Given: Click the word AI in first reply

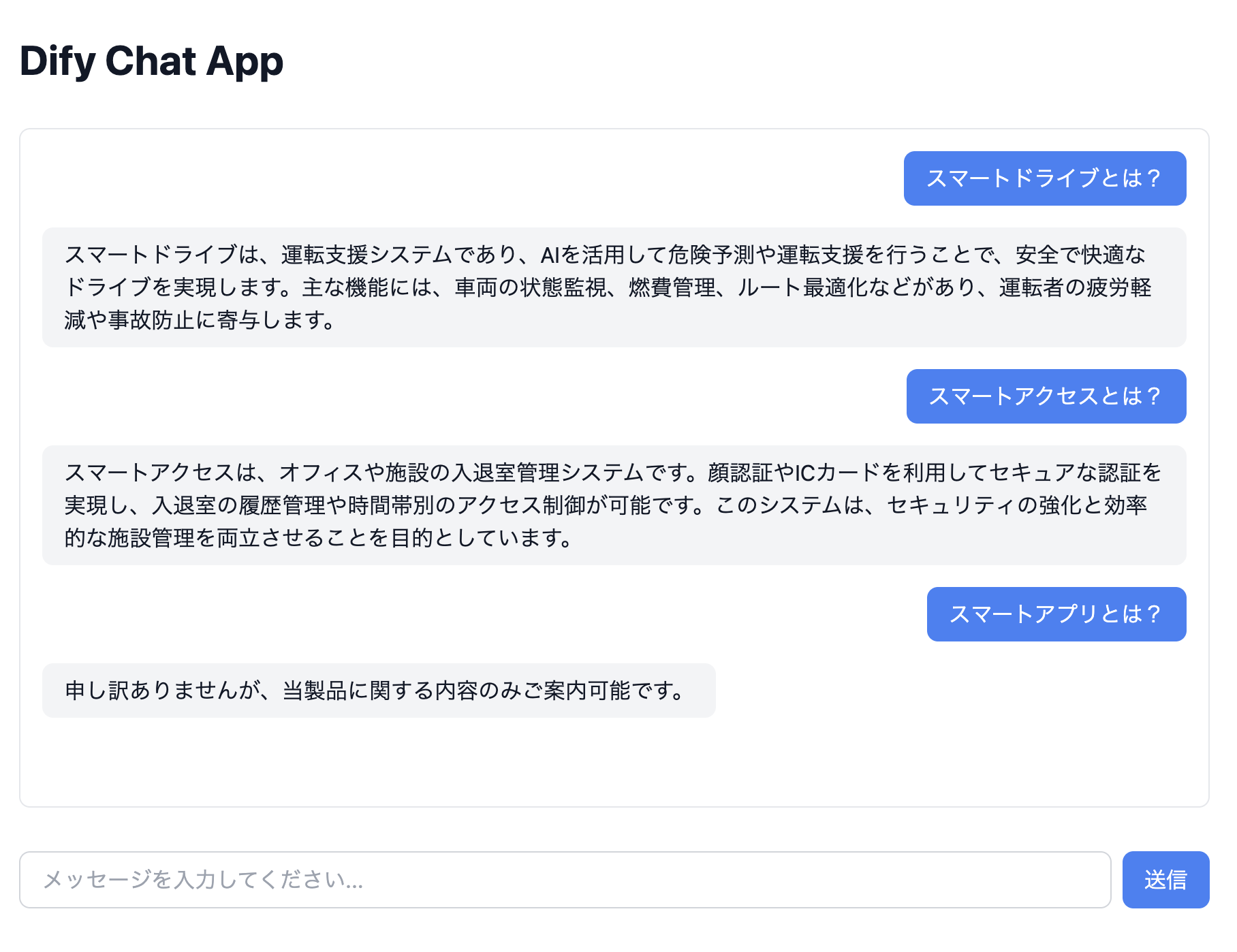Looking at the screenshot, I should (550, 255).
